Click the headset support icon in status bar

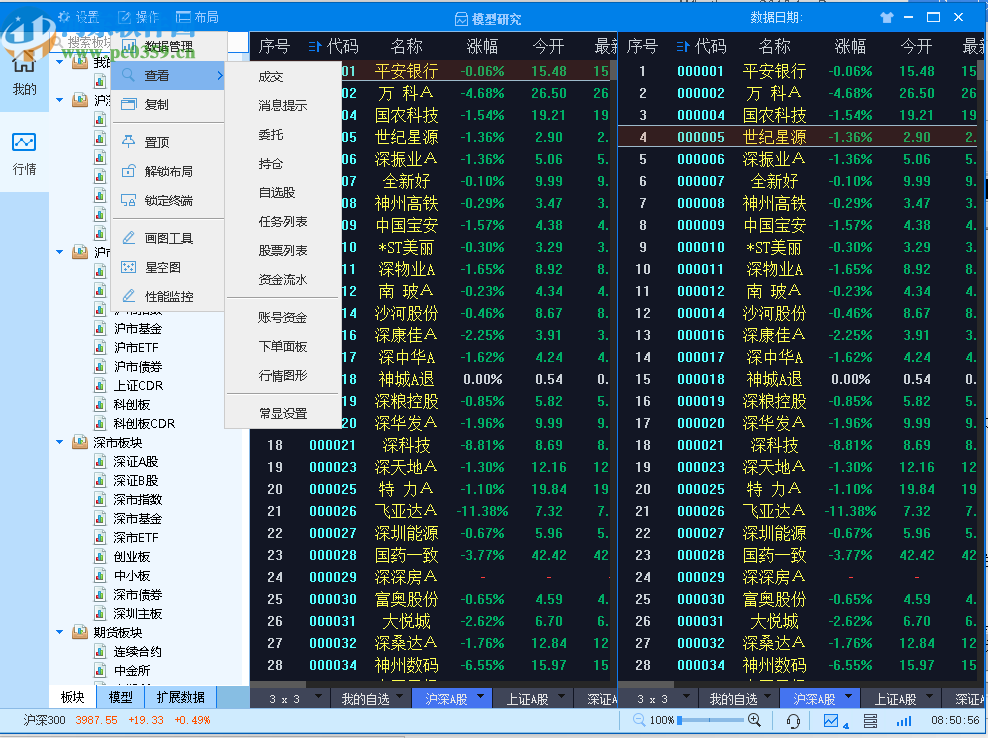tap(793, 720)
